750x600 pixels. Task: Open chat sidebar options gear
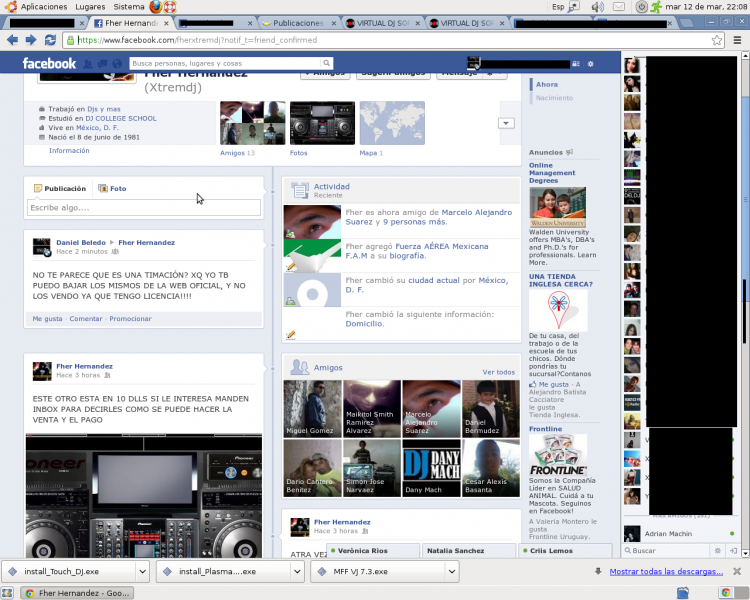coord(717,551)
